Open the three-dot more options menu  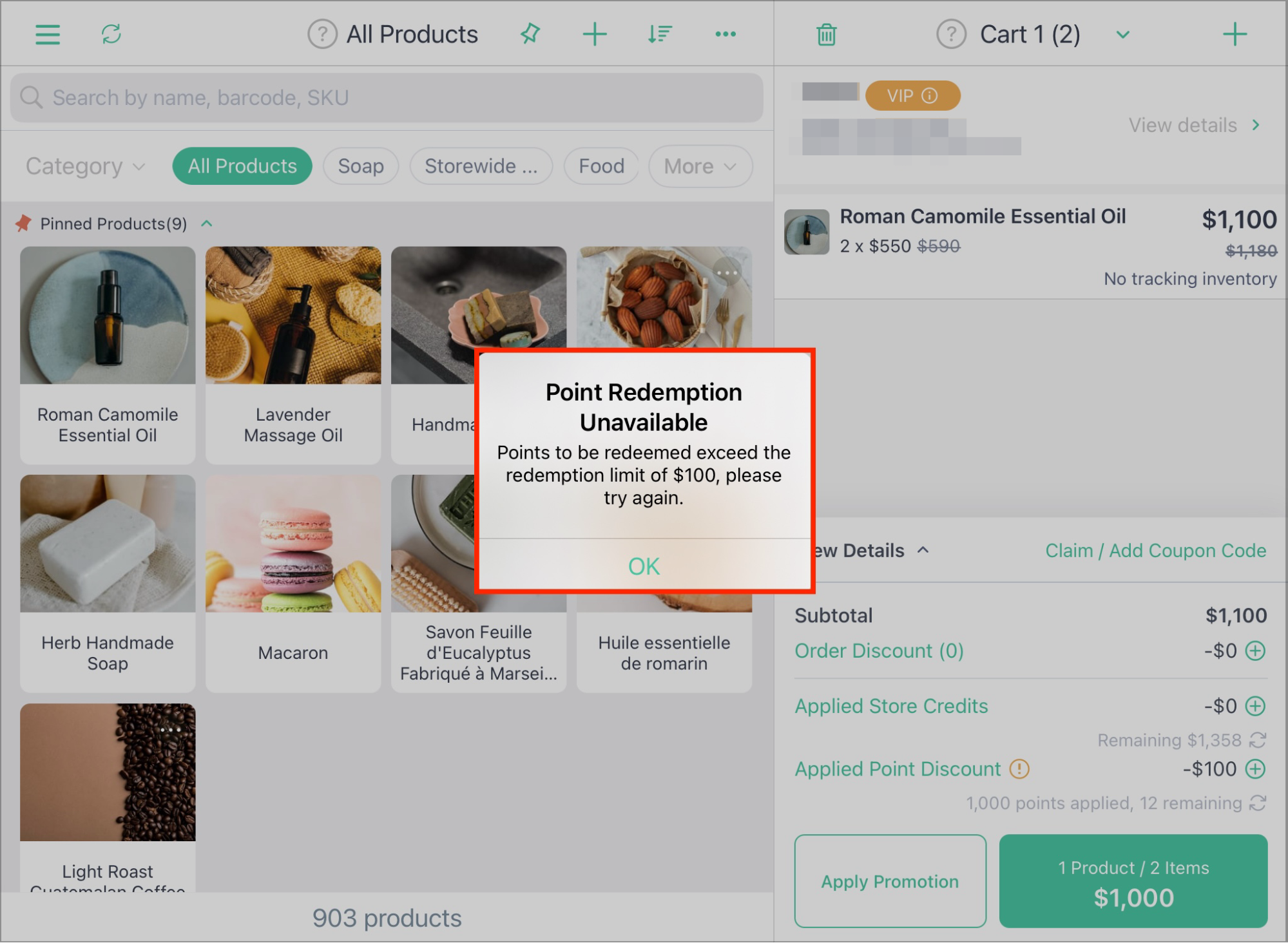tap(726, 34)
